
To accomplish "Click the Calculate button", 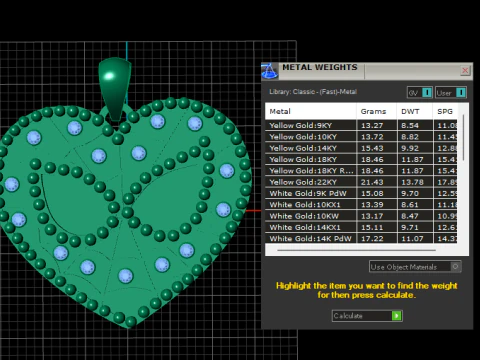I will [x=367, y=316].
